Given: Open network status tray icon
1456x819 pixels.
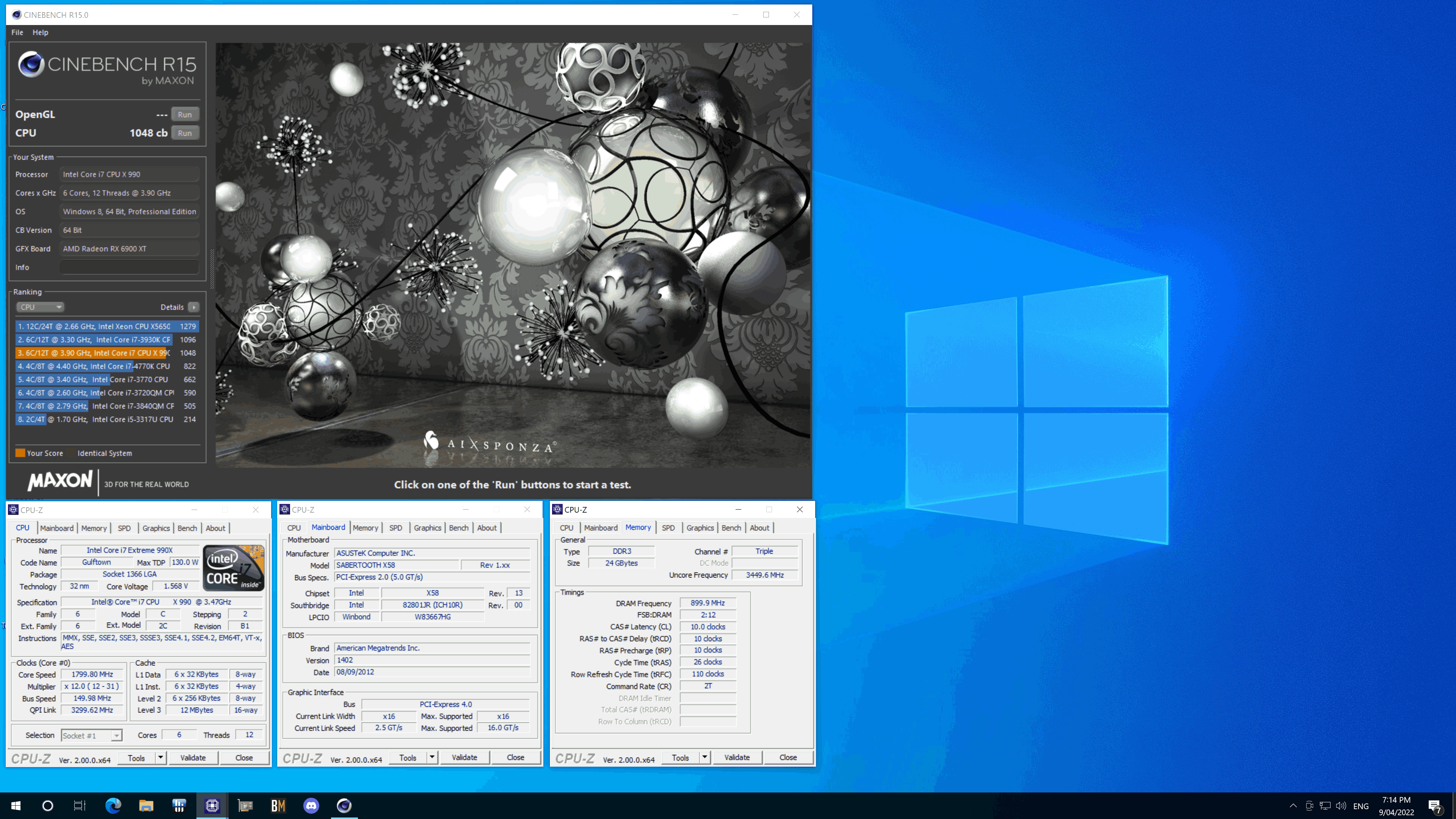Looking at the screenshot, I should click(1325, 806).
